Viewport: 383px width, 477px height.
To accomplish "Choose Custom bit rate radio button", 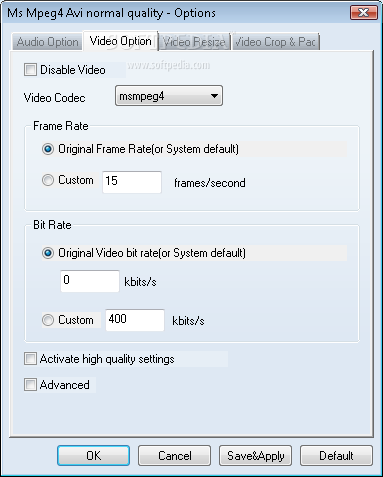I will tap(48, 320).
